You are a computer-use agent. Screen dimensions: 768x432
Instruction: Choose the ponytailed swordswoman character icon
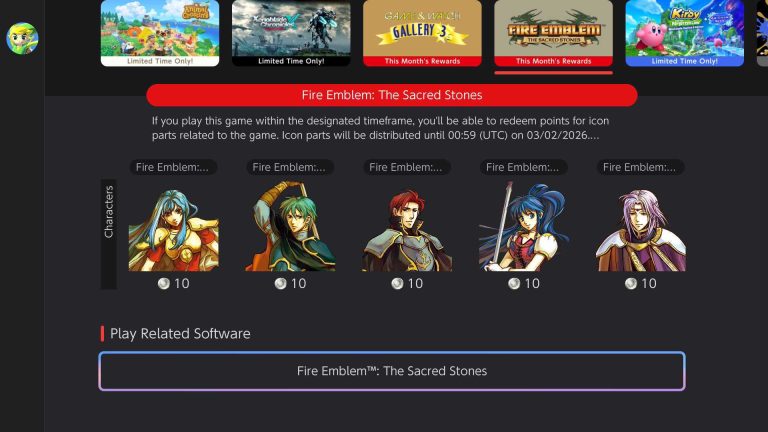point(524,226)
